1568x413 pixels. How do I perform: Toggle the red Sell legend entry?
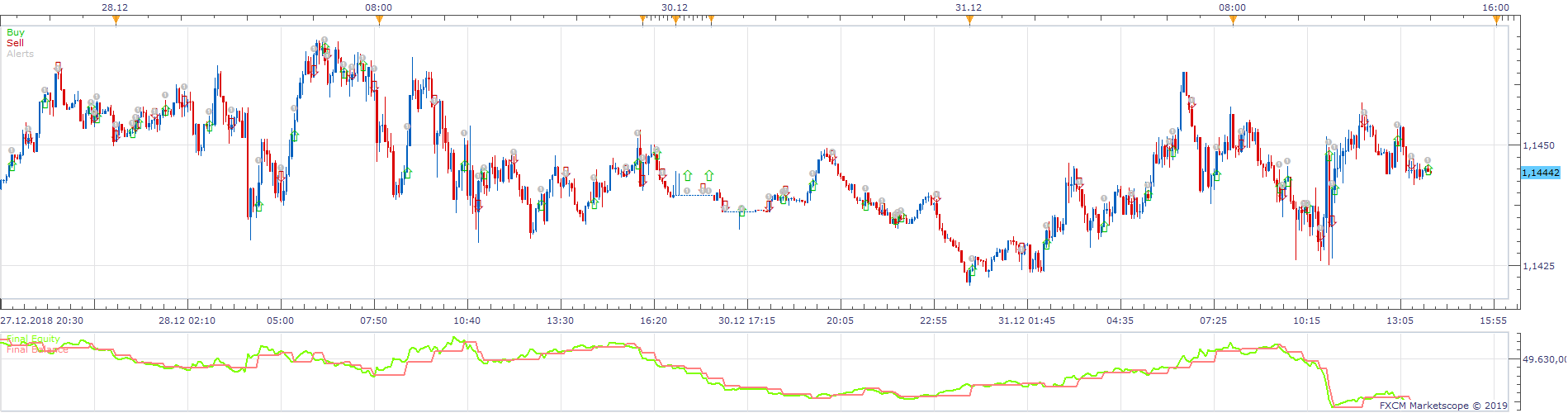coord(15,43)
